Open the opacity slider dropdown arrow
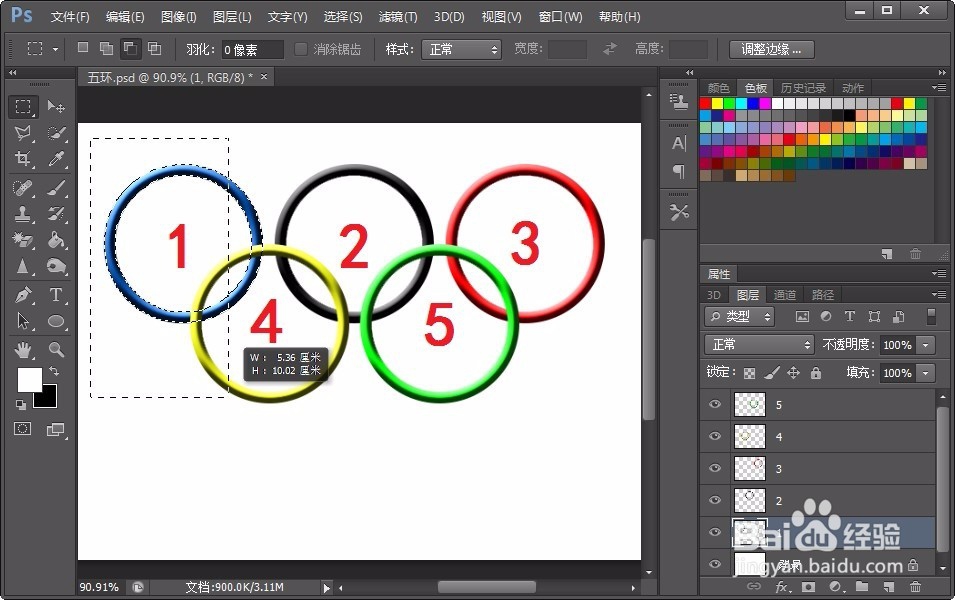Image resolution: width=955 pixels, height=600 pixels. (926, 345)
